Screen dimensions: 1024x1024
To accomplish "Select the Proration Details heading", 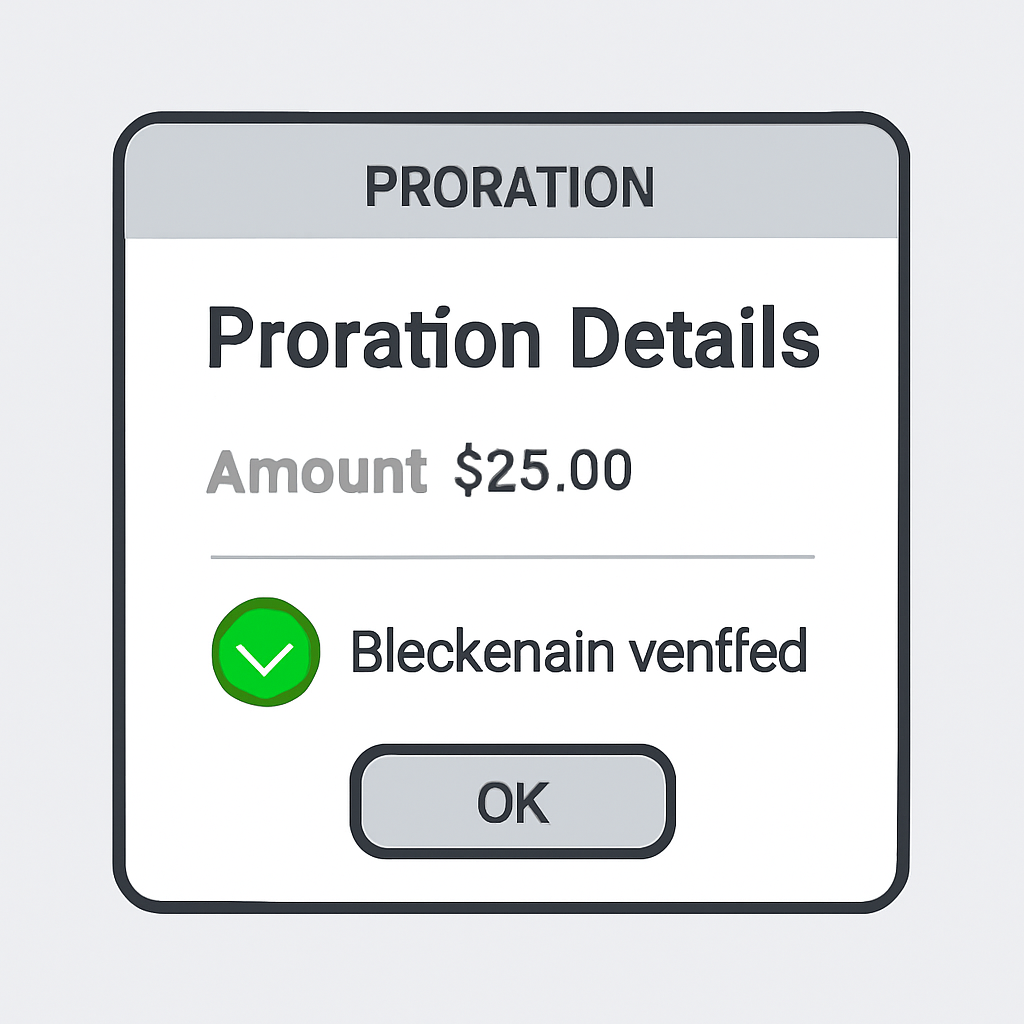I will 512,338.
